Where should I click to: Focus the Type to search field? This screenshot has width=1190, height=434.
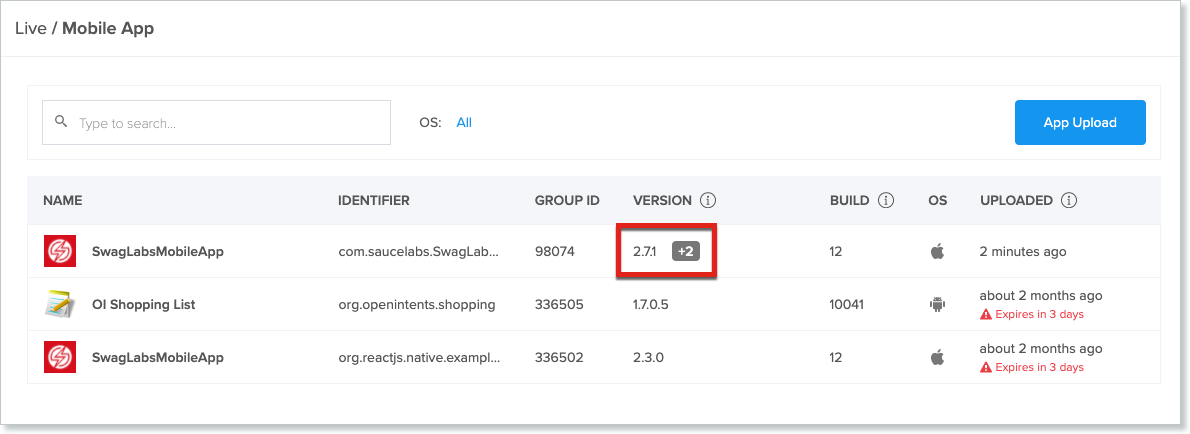coord(216,122)
